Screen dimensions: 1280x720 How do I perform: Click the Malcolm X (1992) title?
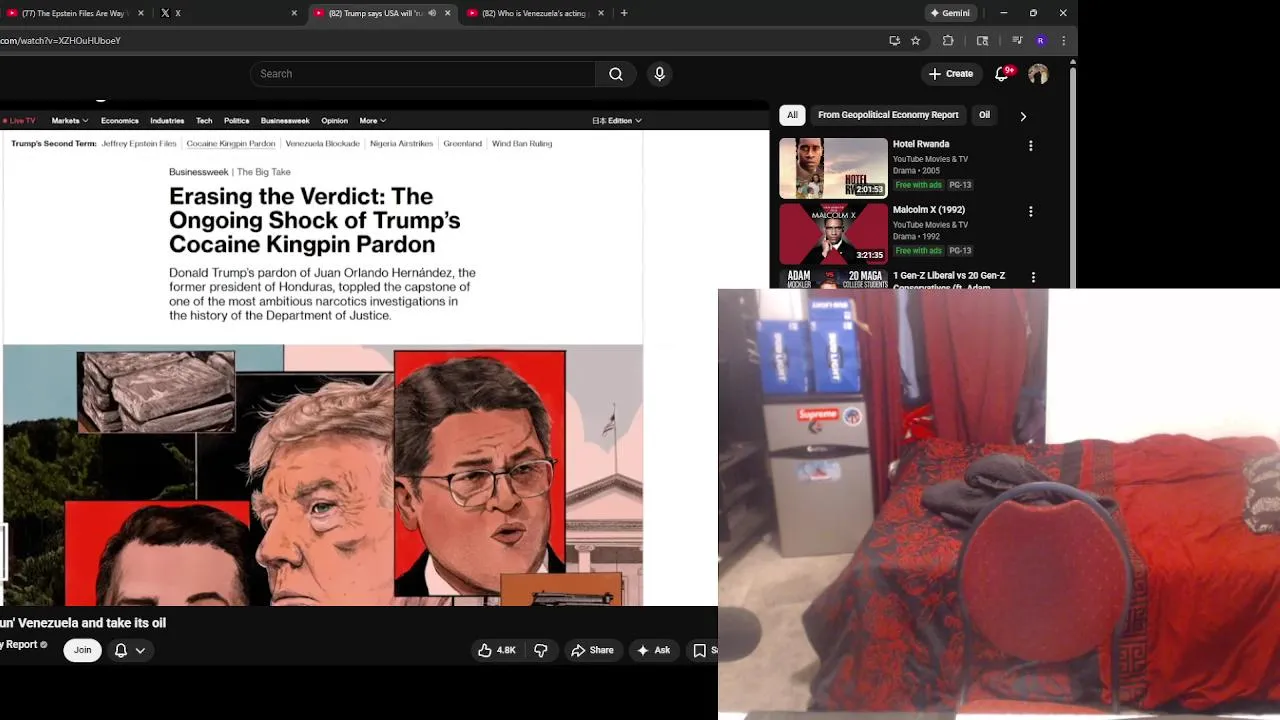(929, 210)
